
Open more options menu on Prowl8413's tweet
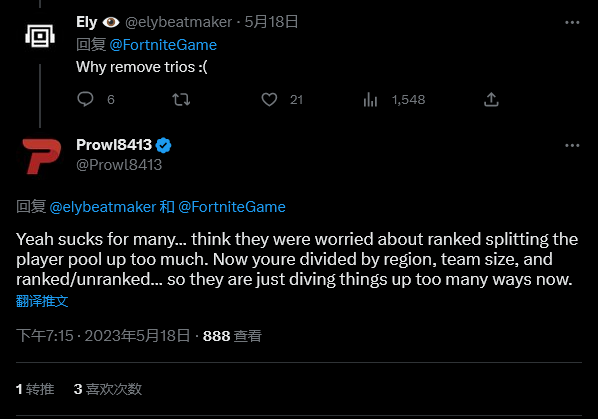572,145
